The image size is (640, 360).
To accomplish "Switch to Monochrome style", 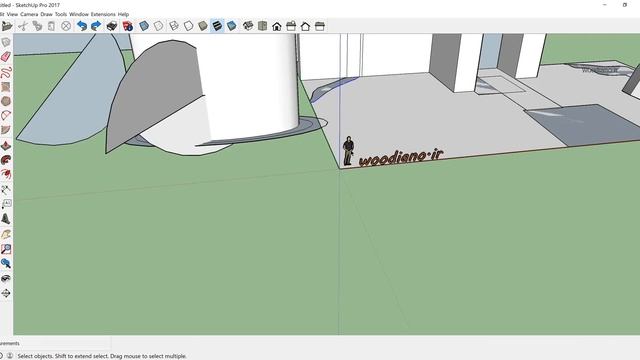I will coord(231,26).
